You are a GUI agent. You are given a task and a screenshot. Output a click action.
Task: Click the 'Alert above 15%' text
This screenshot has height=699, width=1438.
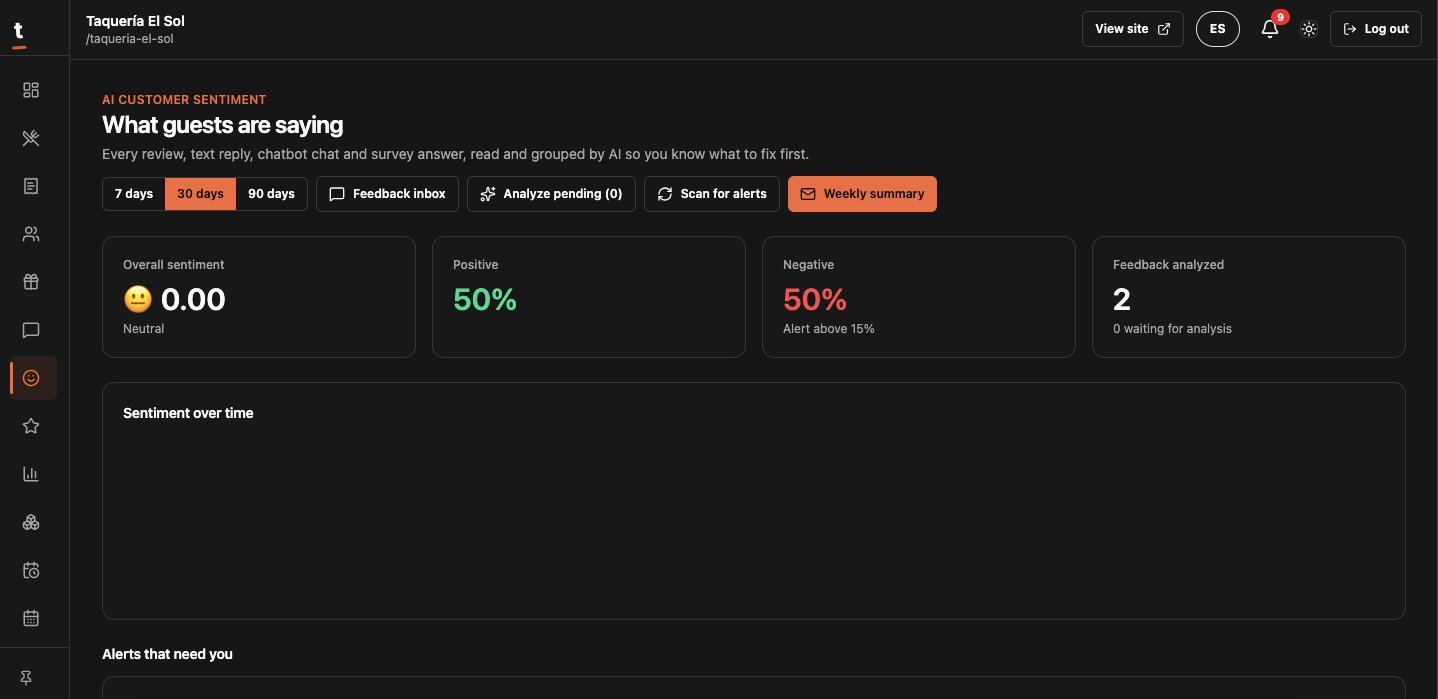(x=829, y=329)
